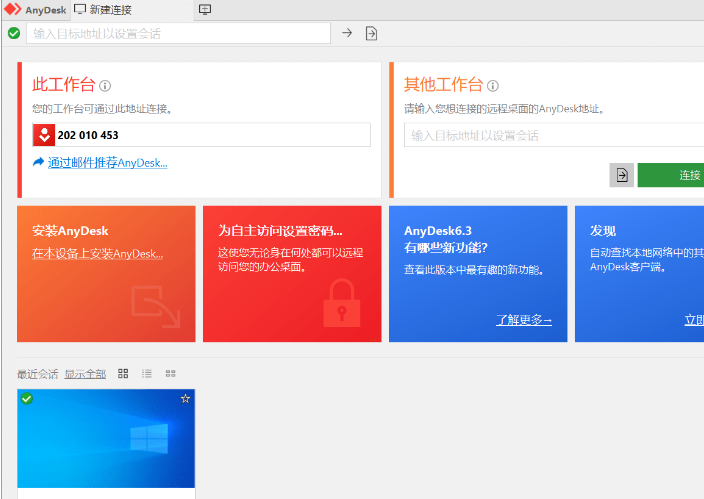The height and width of the screenshot is (499, 704).
Task: Click share arrow icon beside invite link
Action: click(39, 162)
